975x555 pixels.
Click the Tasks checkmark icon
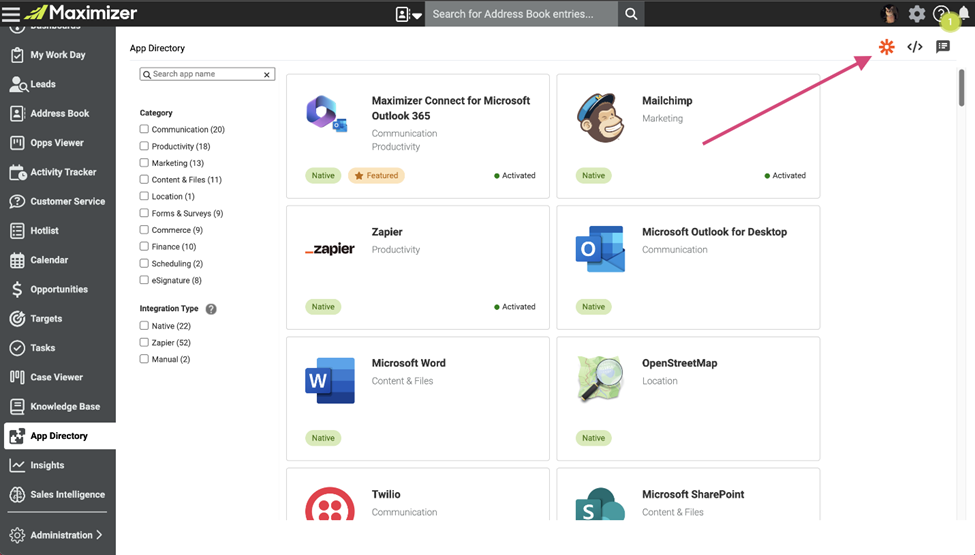17,347
